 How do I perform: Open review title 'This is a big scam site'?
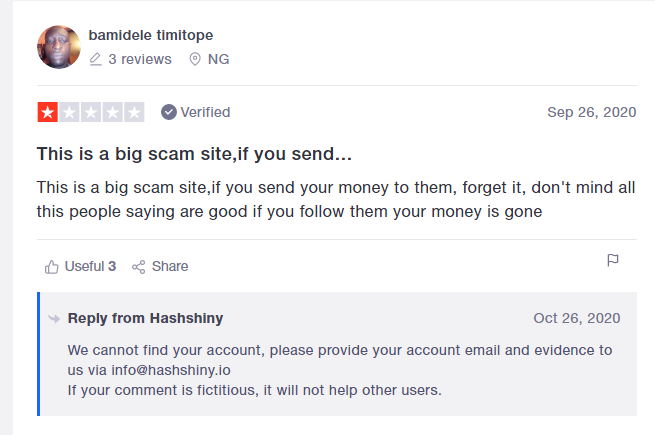click(x=194, y=154)
